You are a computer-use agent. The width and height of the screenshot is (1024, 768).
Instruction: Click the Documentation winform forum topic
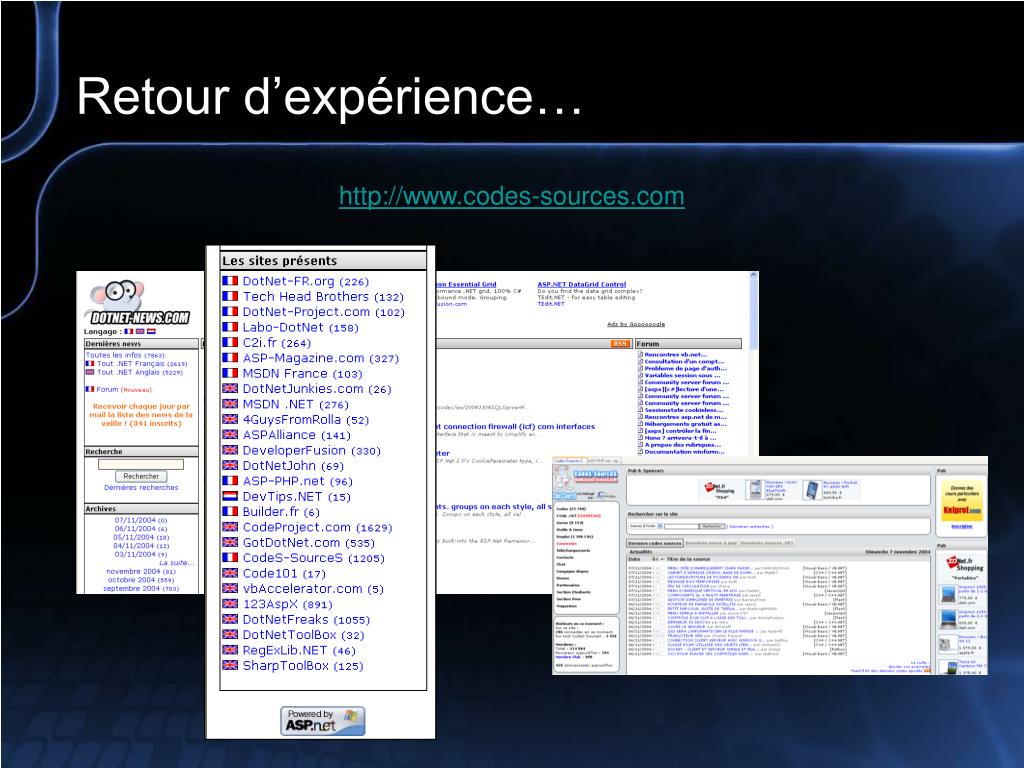[x=684, y=451]
